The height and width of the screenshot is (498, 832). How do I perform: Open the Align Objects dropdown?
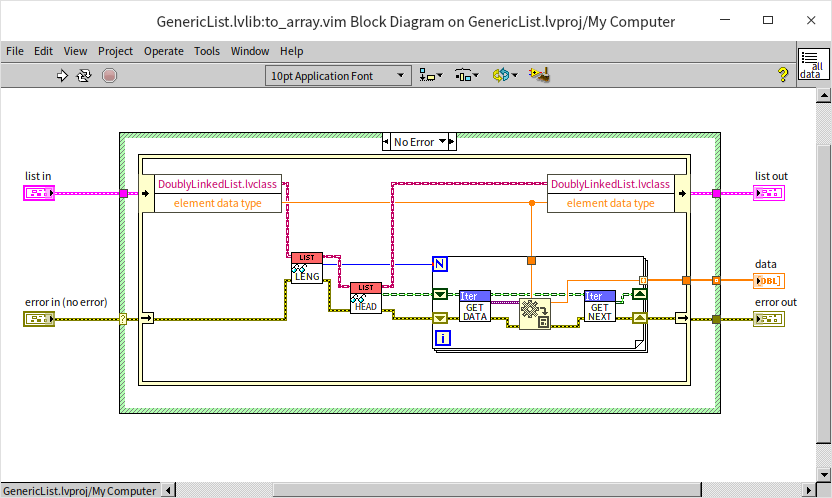(x=431, y=75)
